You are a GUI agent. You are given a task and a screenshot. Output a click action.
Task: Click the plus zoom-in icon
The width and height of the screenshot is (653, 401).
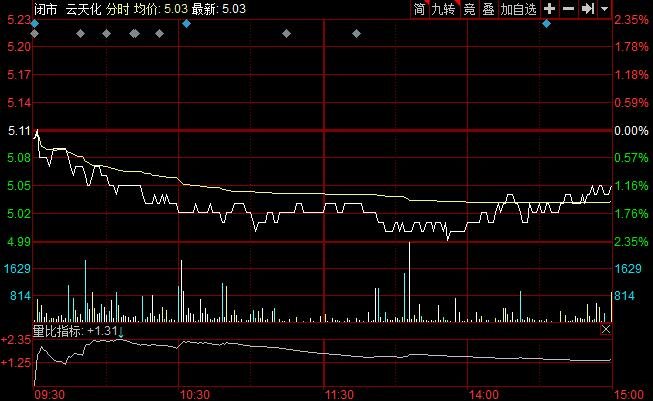[x=549, y=8]
